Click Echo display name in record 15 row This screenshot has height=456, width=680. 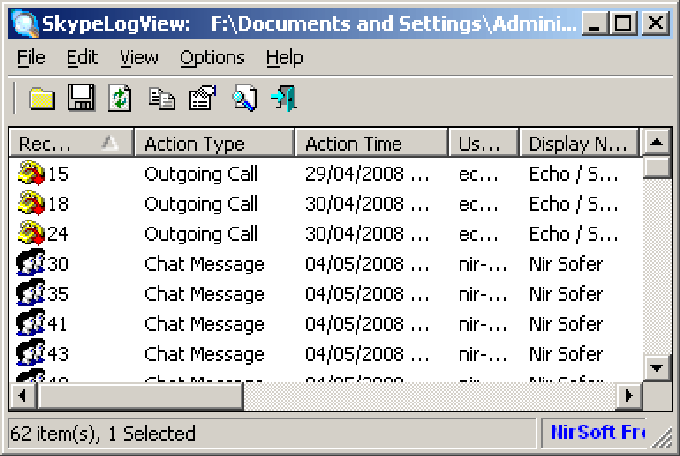[573, 174]
